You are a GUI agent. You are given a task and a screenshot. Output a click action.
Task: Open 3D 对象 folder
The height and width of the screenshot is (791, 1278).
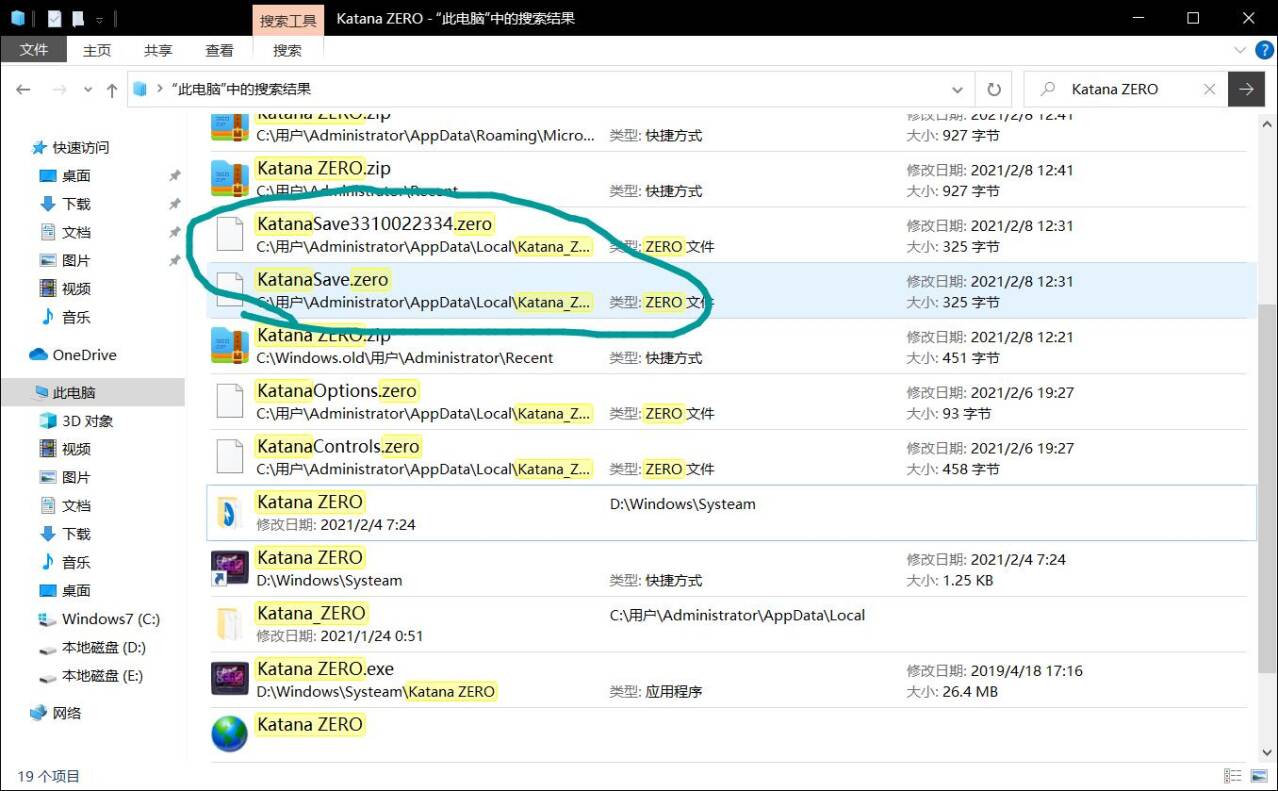point(88,421)
